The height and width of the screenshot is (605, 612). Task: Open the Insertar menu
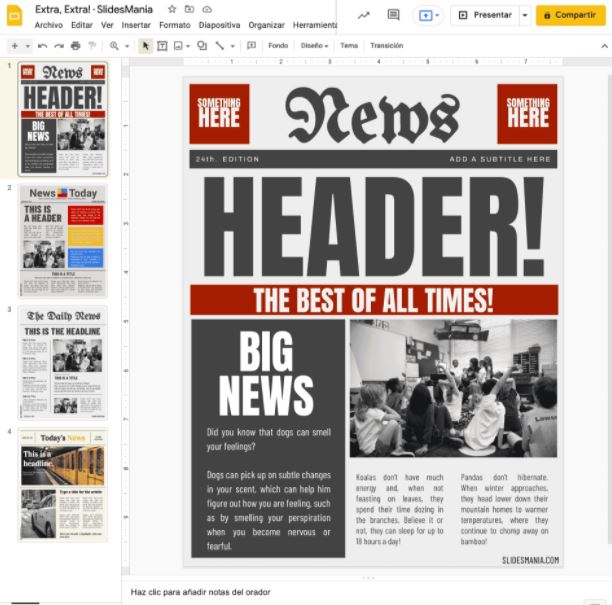(x=136, y=25)
